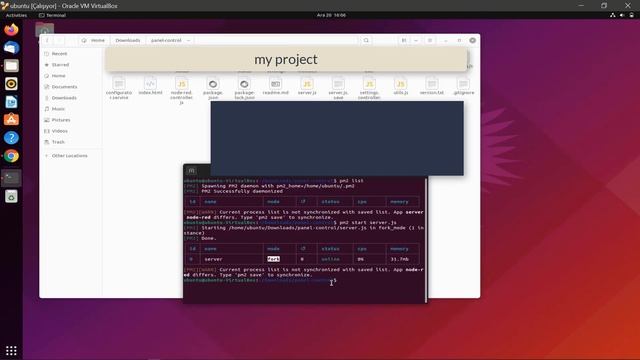Select the node-red.controller.js file
The width and height of the screenshot is (640, 360).
coord(181,91)
